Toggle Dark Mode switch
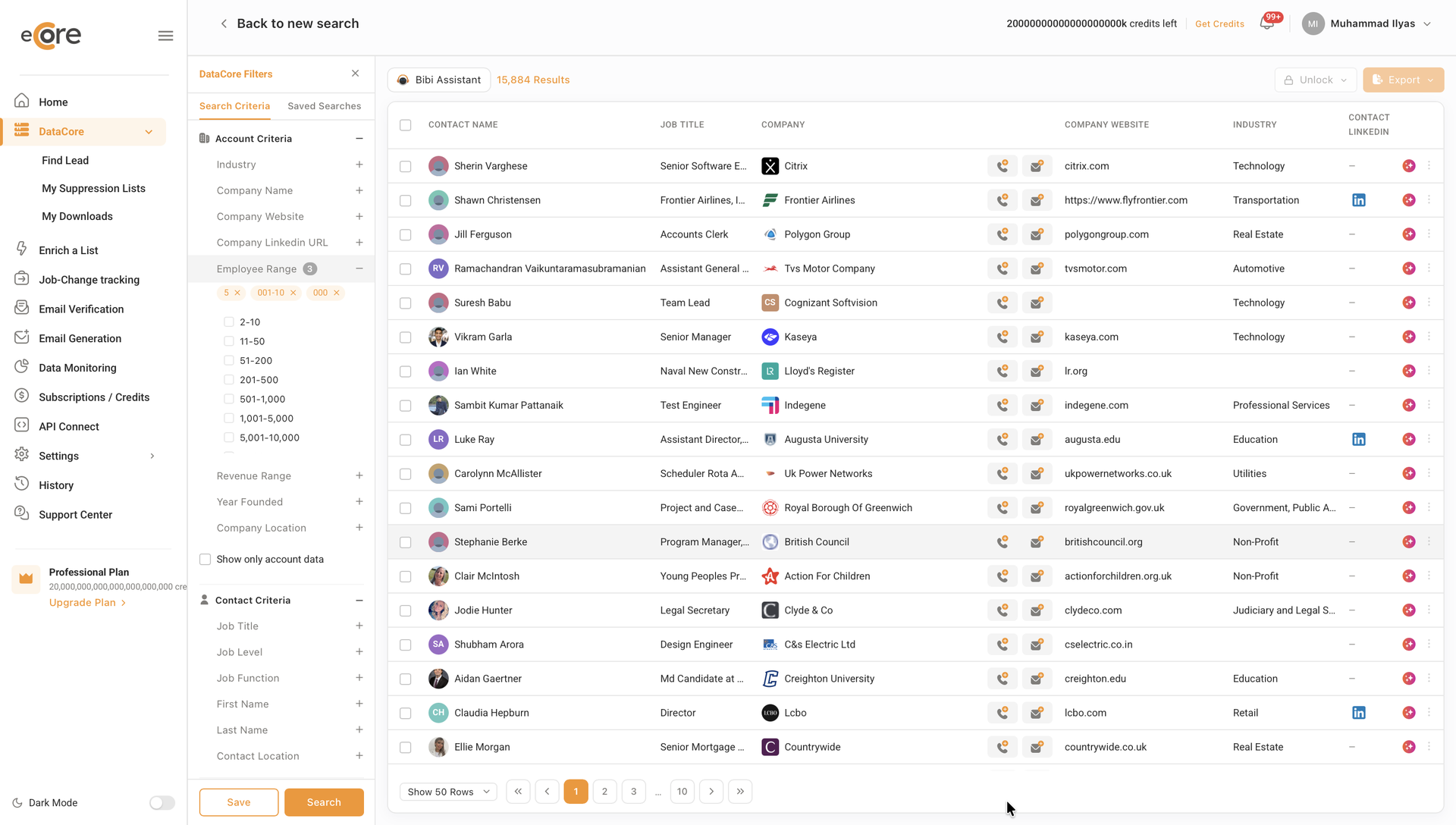 point(162,803)
